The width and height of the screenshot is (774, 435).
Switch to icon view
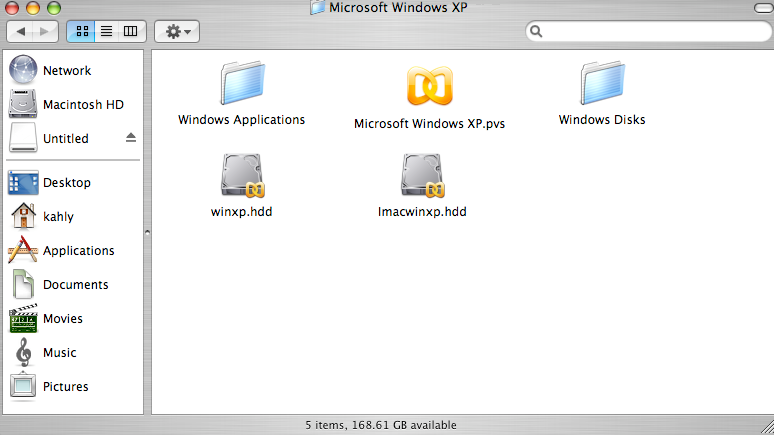81,32
